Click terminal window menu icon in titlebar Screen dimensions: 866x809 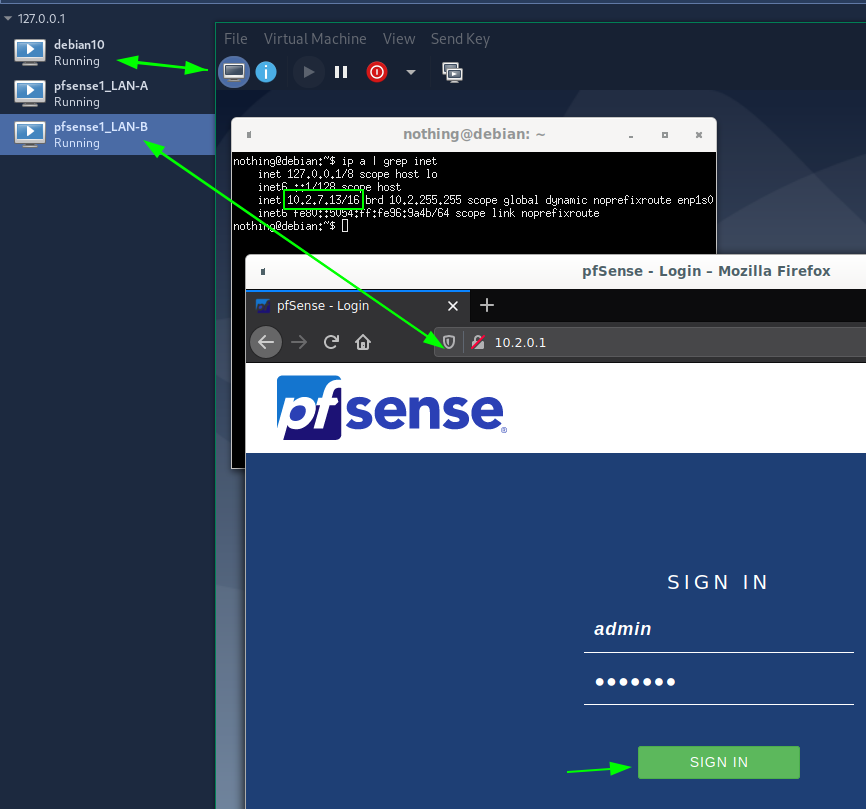pos(249,135)
